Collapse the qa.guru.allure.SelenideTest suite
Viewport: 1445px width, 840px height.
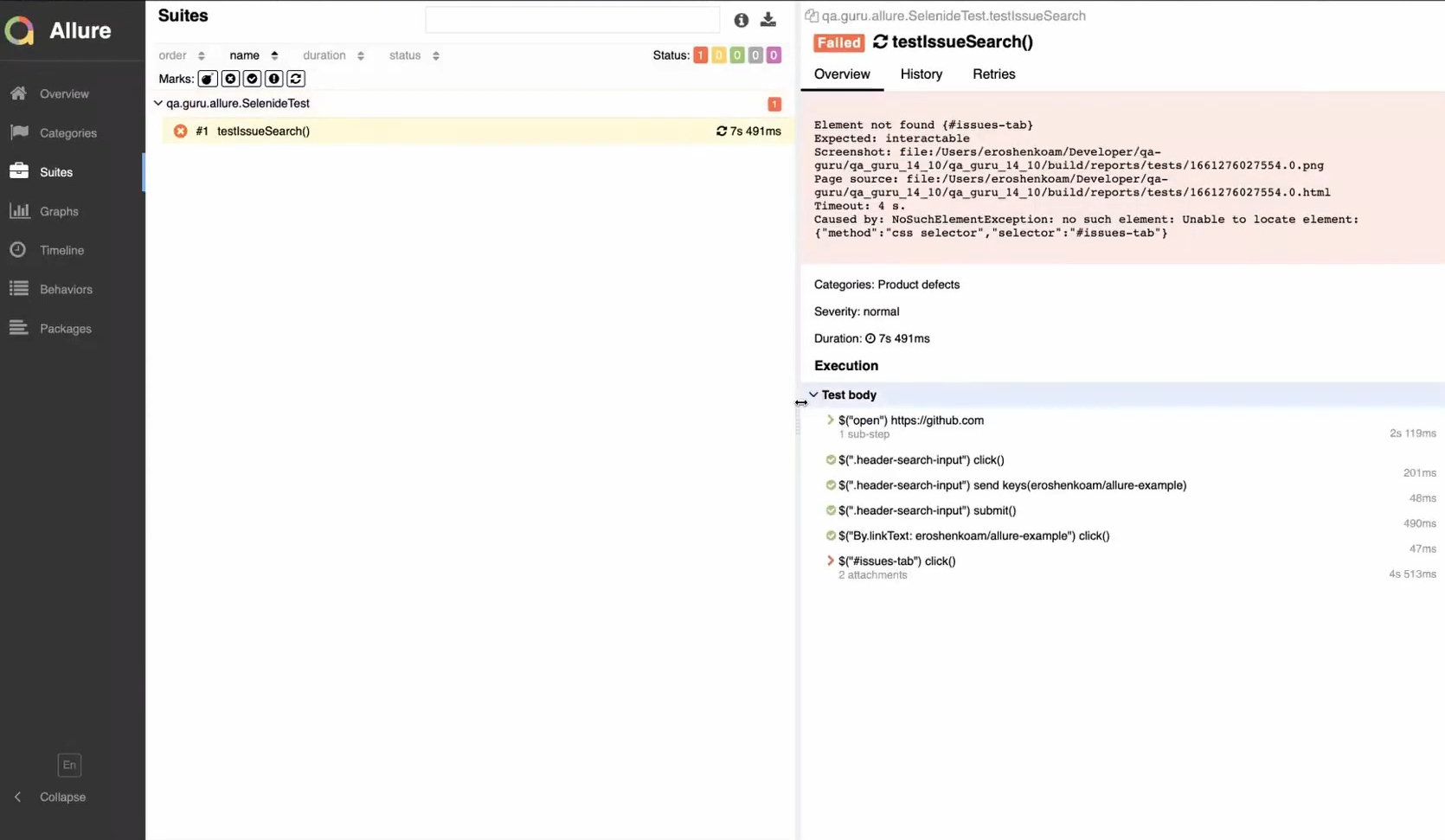click(x=158, y=103)
